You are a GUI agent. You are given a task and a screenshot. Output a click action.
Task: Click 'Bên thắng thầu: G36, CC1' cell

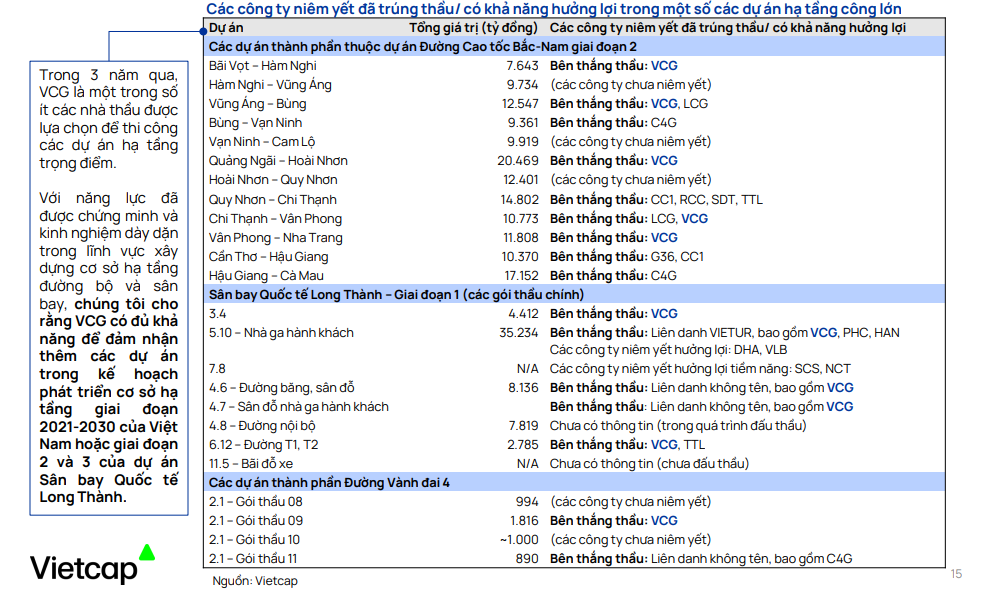coord(627,257)
